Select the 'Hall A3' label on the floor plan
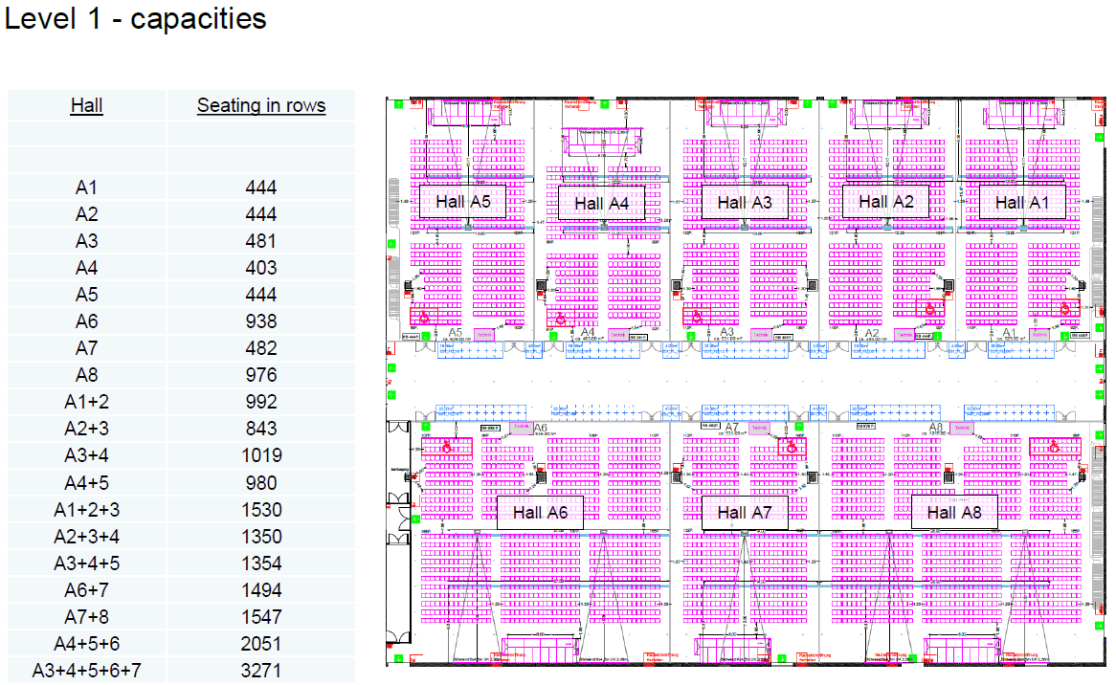Screen dimensions: 1116x685 (744, 203)
